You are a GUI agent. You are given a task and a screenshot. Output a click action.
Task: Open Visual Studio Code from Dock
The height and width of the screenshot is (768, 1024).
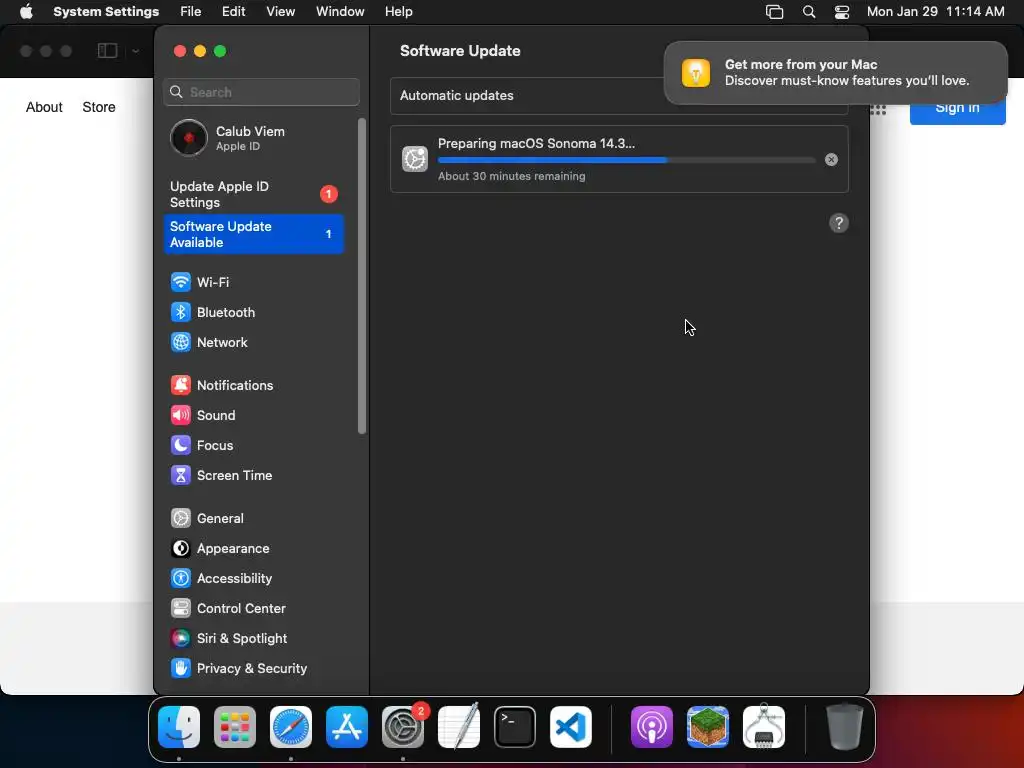pos(571,727)
